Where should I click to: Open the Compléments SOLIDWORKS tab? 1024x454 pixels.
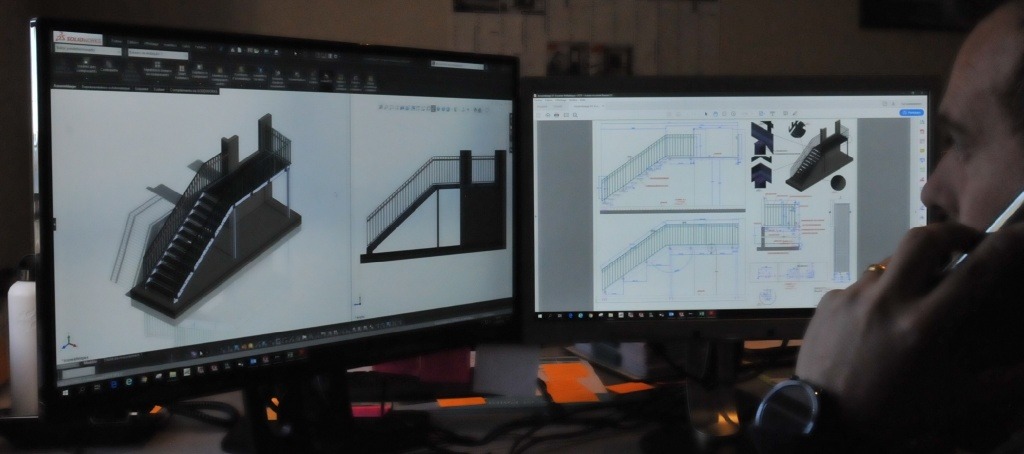tap(194, 90)
